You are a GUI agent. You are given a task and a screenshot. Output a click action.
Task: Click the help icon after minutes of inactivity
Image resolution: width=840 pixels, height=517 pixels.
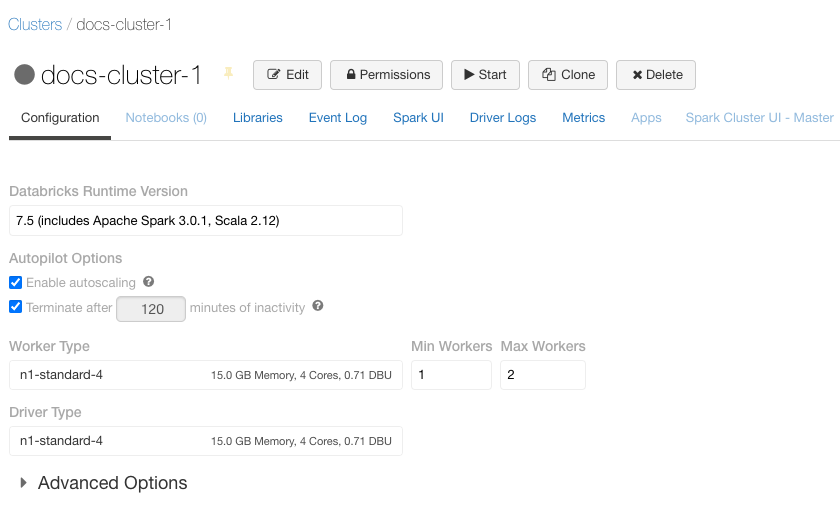coord(318,306)
